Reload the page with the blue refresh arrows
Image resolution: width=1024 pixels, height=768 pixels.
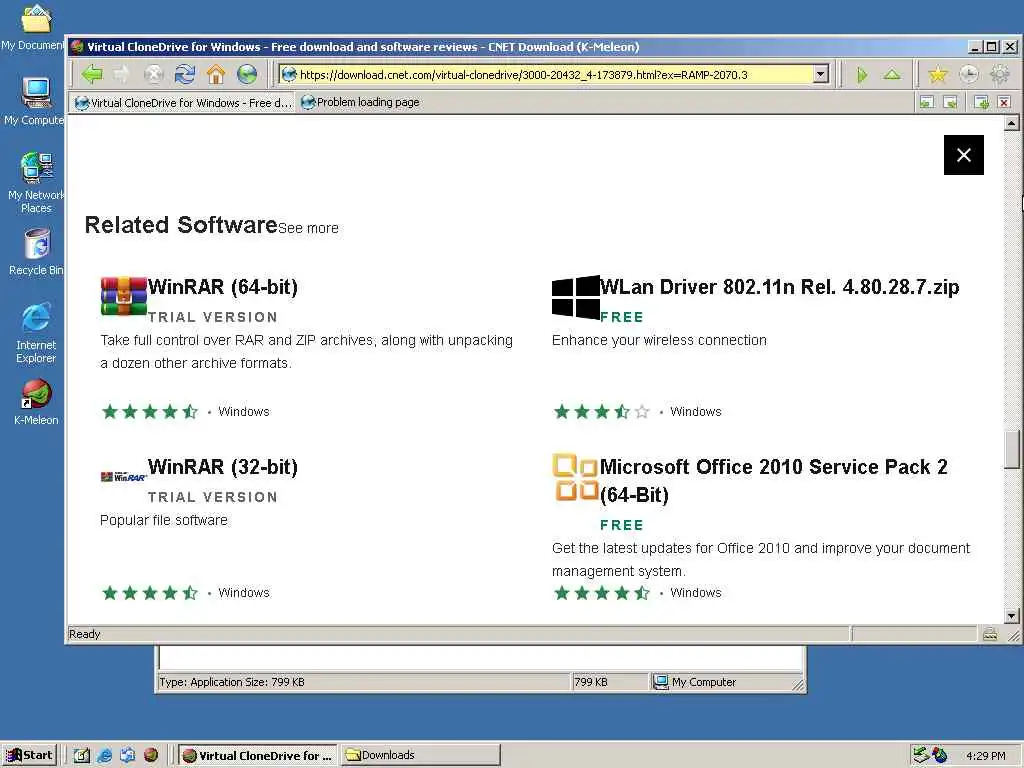tap(185, 74)
